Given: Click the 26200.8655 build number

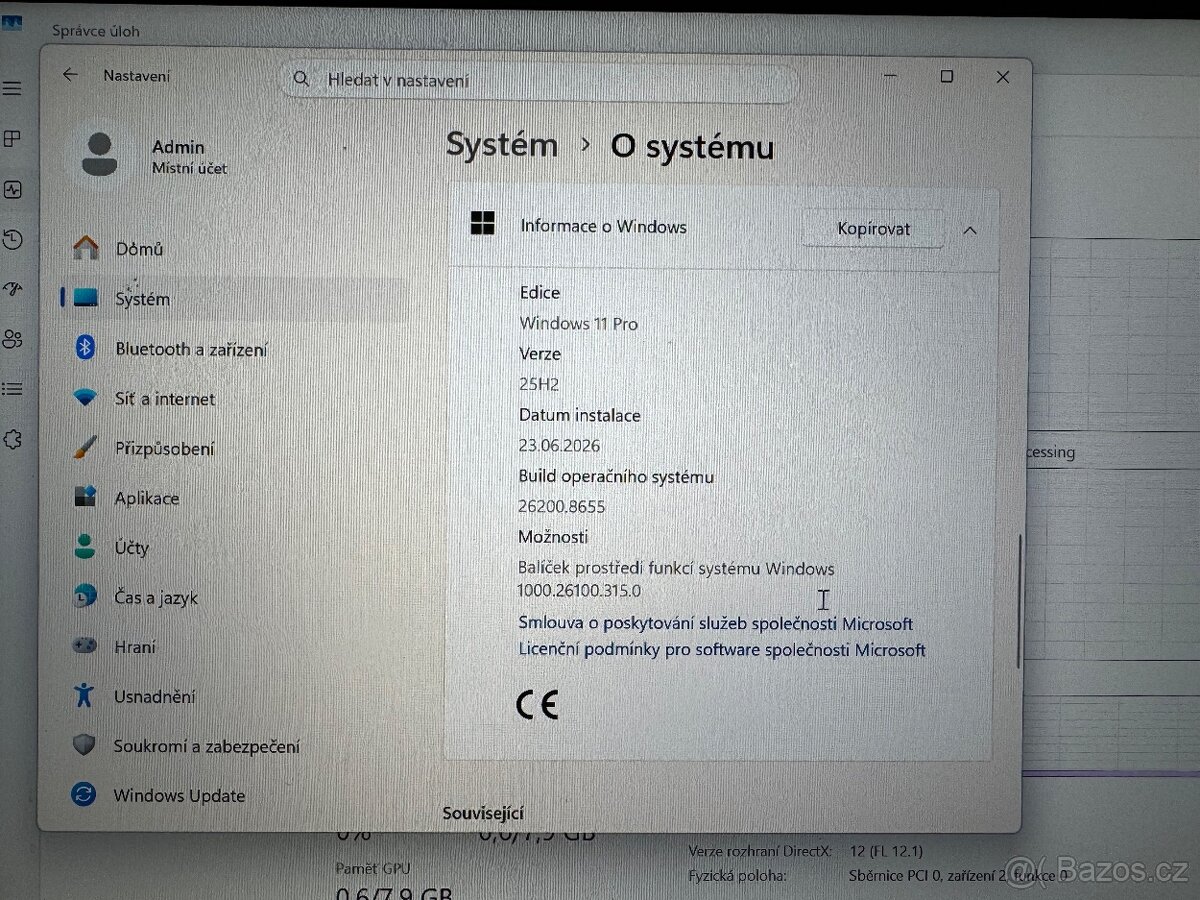Looking at the screenshot, I should click(x=561, y=507).
